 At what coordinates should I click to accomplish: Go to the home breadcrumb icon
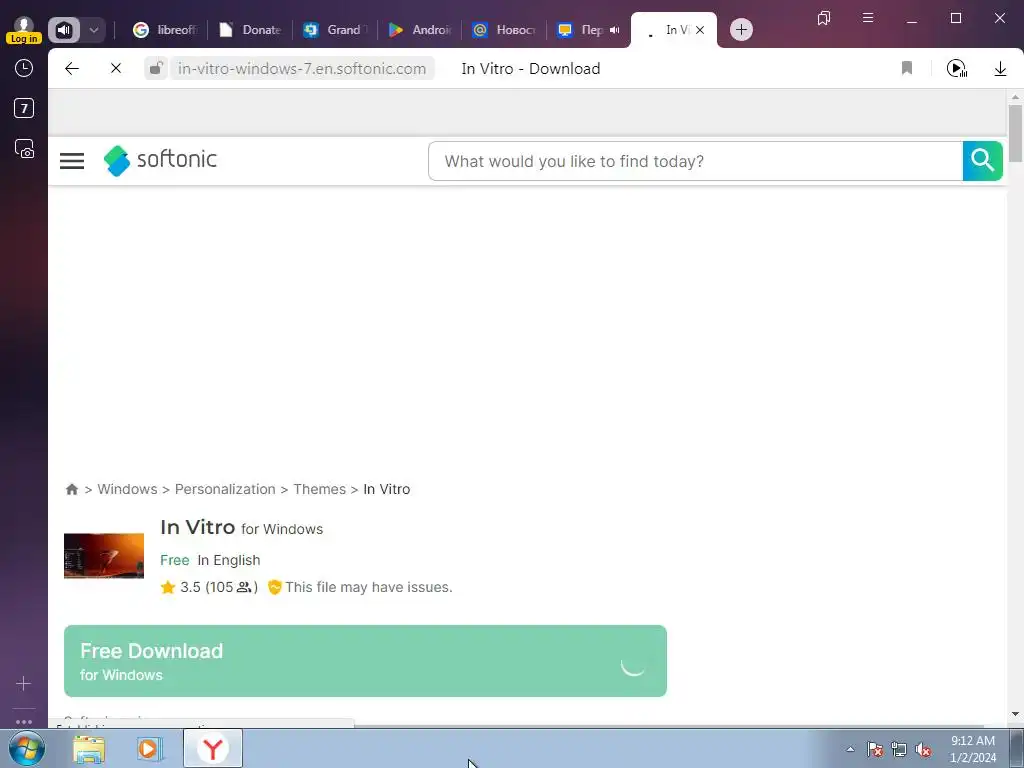(72, 489)
